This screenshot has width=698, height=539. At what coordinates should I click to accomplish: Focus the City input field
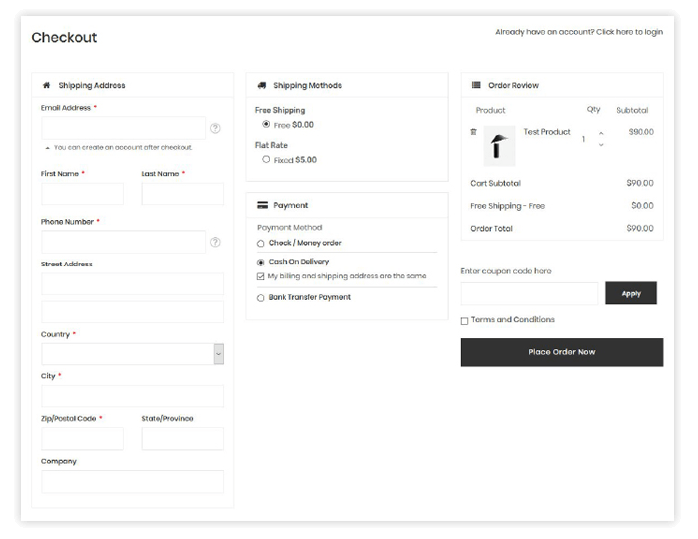click(133, 396)
